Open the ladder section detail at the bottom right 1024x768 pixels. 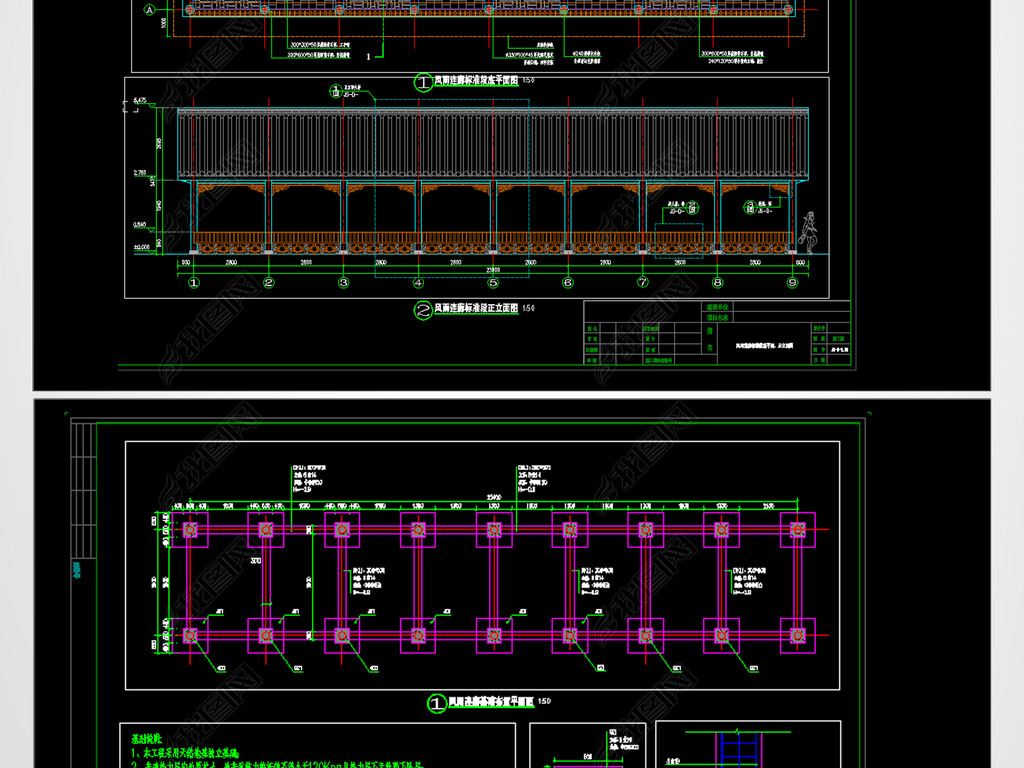tap(740, 748)
